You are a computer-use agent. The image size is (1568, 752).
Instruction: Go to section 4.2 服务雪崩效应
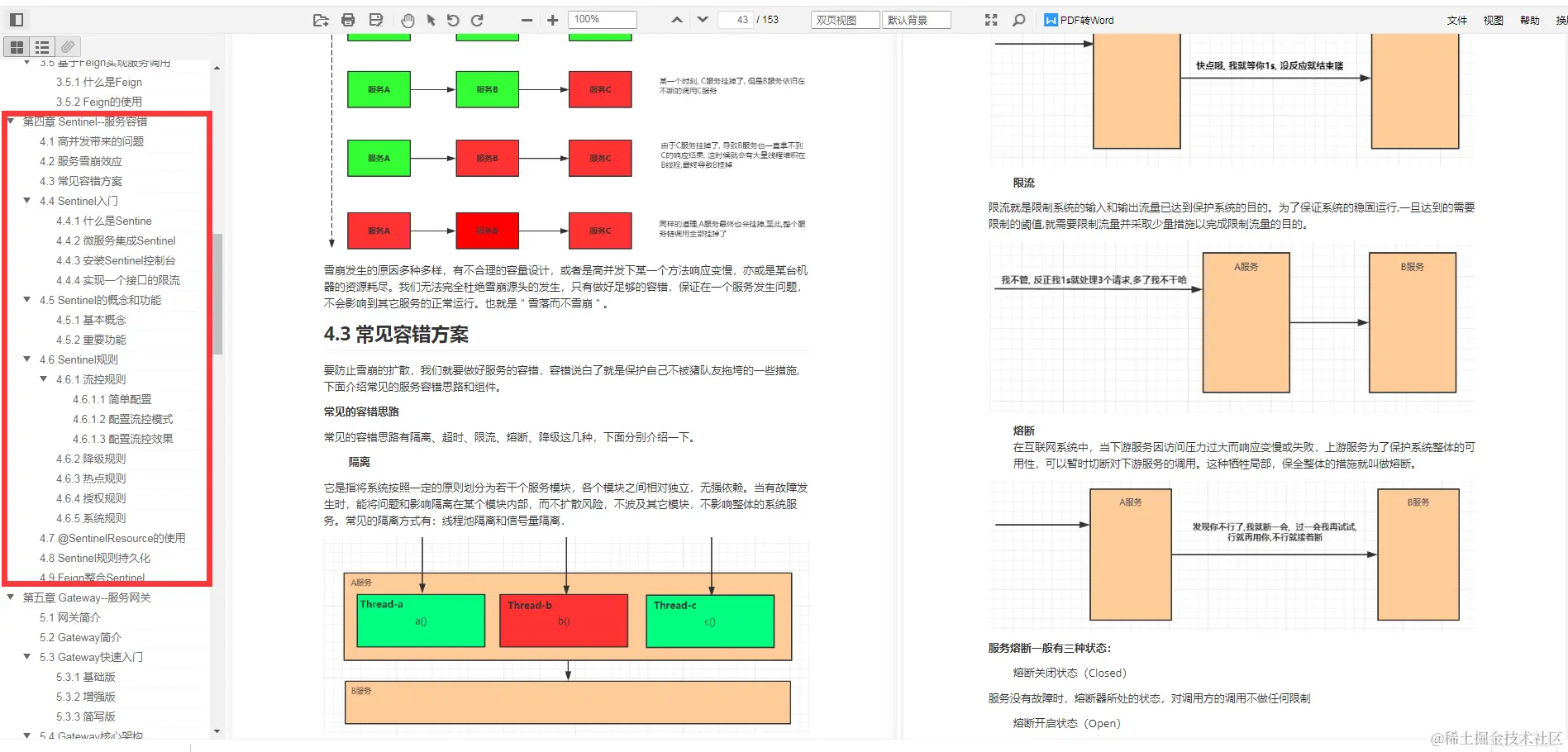(82, 161)
